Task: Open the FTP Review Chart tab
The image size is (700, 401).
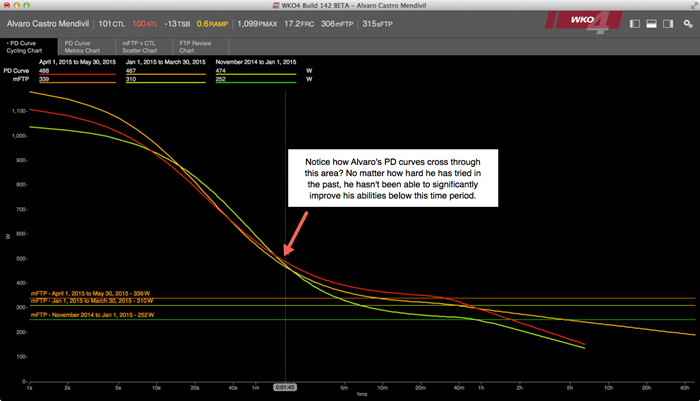Action: 201,47
